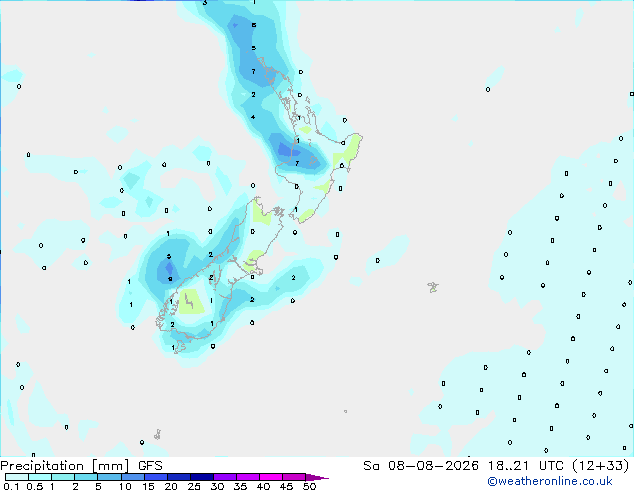Click the '18..21 UTC' time range text
Viewport: 634px width, 490px height.
[525, 466]
